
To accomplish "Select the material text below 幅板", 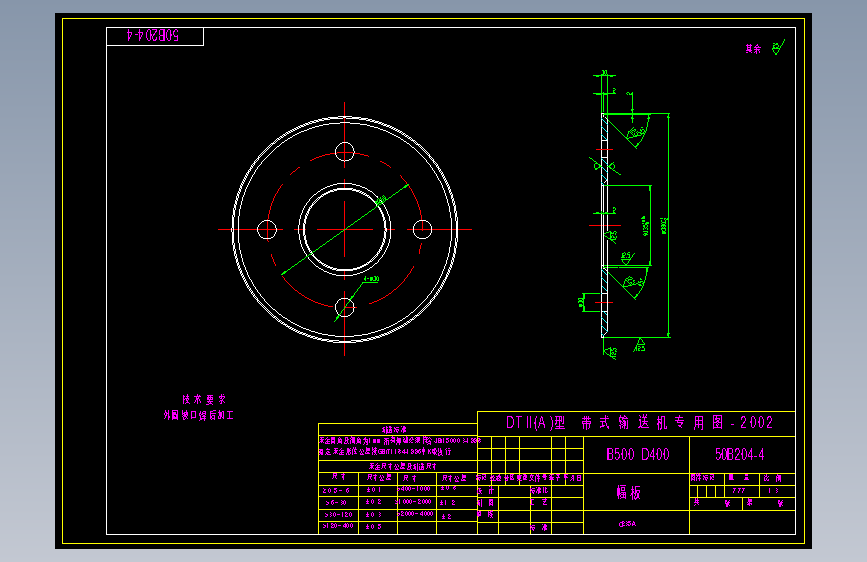I will point(627,524).
